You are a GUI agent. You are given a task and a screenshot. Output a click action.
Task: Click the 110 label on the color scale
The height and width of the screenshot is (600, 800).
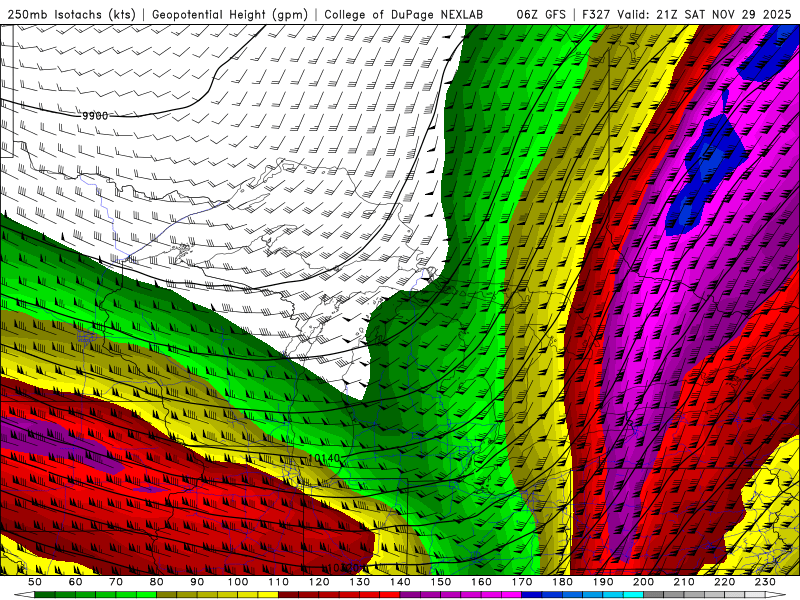click(279, 582)
